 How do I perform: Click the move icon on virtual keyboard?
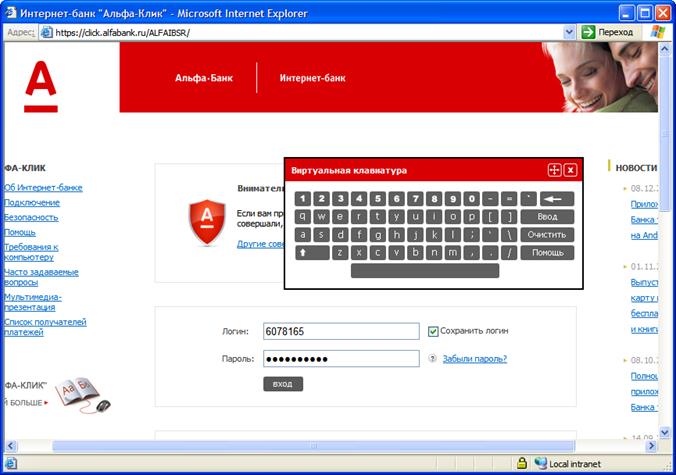click(x=555, y=170)
